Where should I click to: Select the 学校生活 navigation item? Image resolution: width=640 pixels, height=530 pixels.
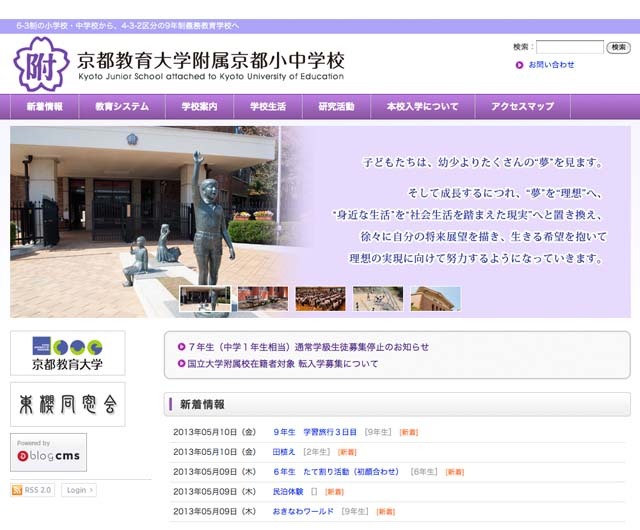tap(267, 107)
